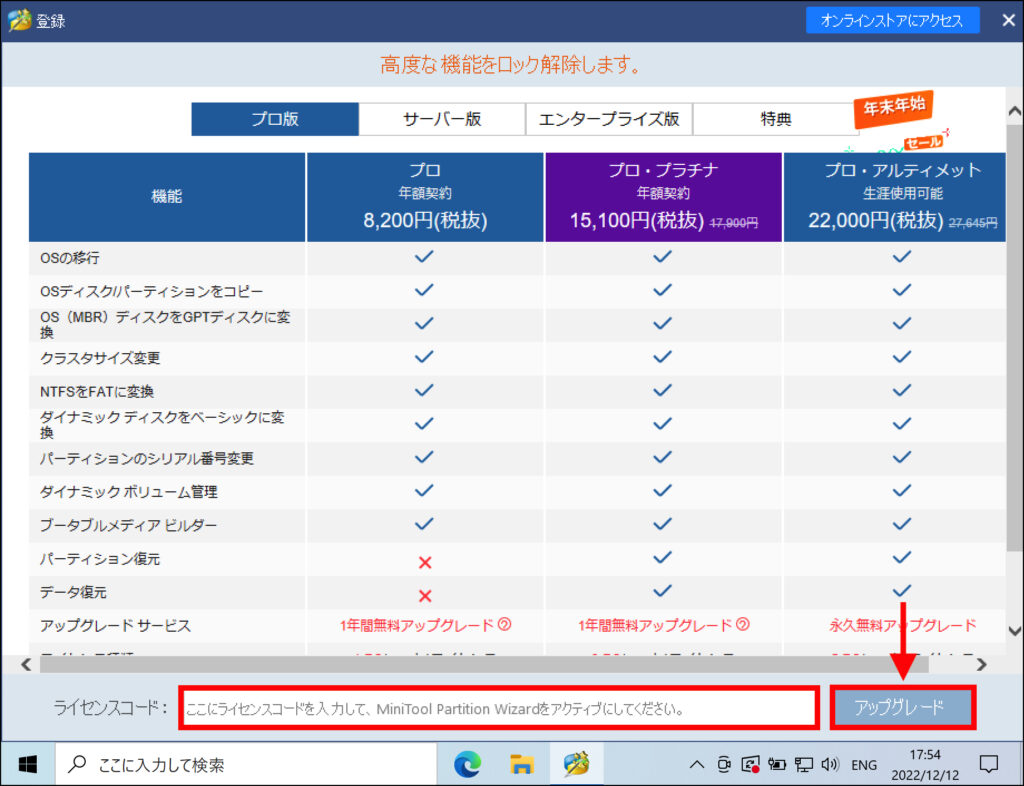Click the red X for パーティション復元 under プロ

coord(424,562)
